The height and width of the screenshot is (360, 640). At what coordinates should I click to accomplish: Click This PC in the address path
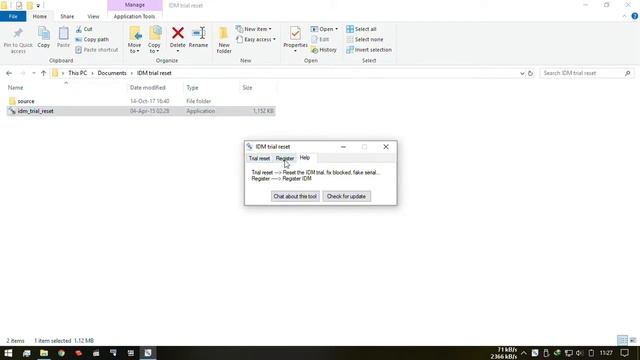(78, 73)
